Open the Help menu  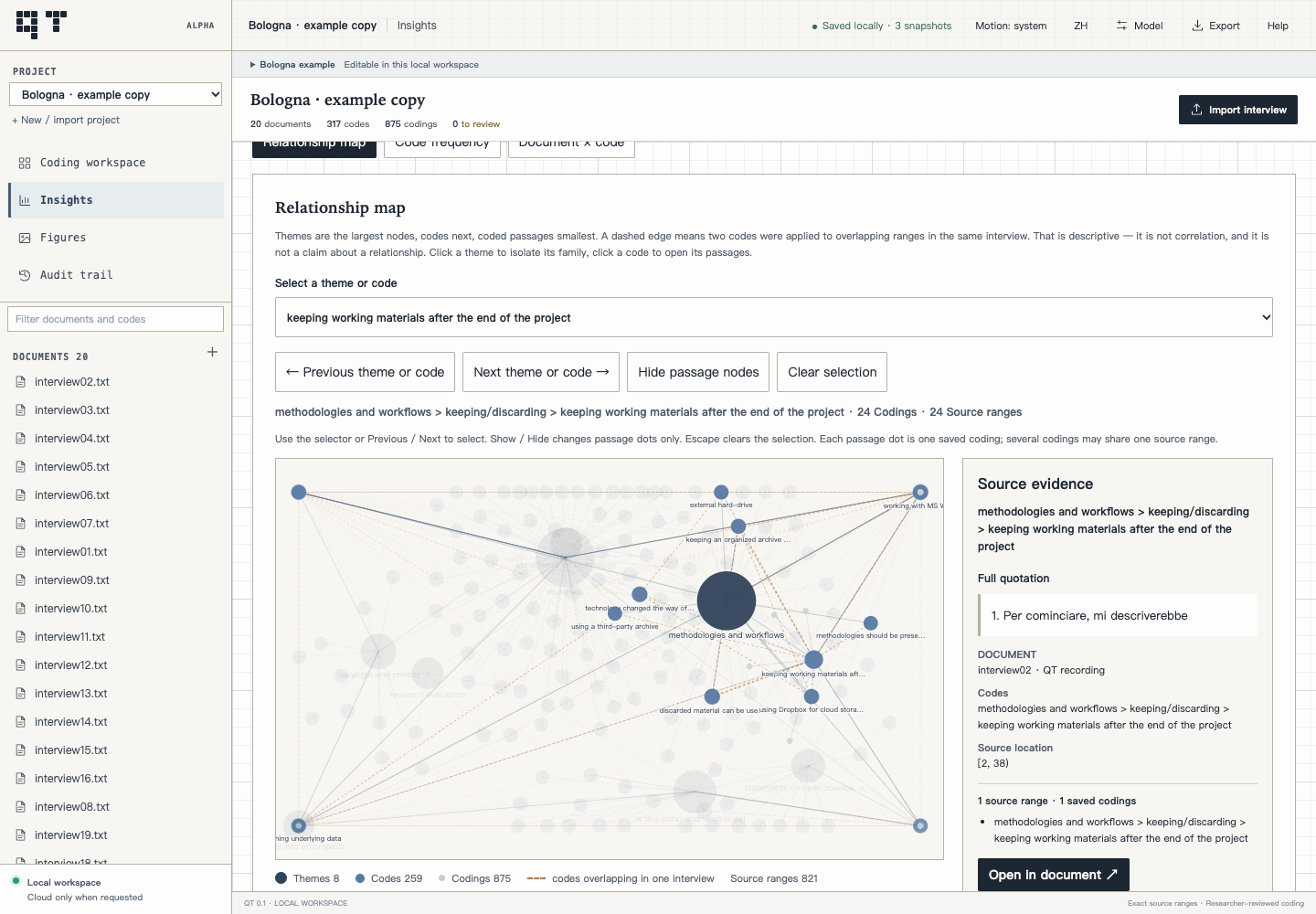[x=1278, y=26]
